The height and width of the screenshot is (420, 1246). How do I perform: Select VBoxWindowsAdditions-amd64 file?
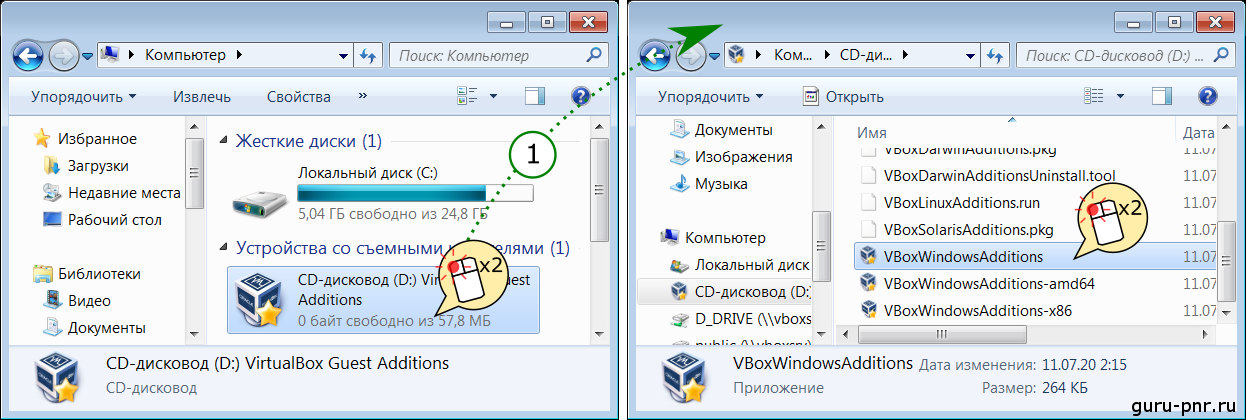point(975,283)
